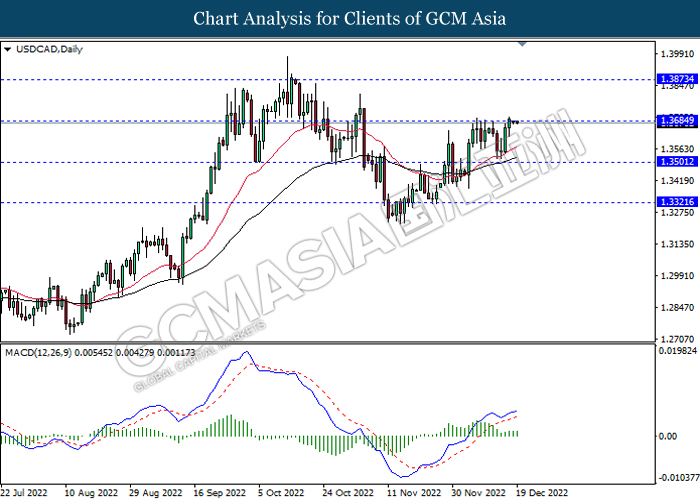Click the MACD value 0.005452
This screenshot has width=700, height=500.
(93, 353)
